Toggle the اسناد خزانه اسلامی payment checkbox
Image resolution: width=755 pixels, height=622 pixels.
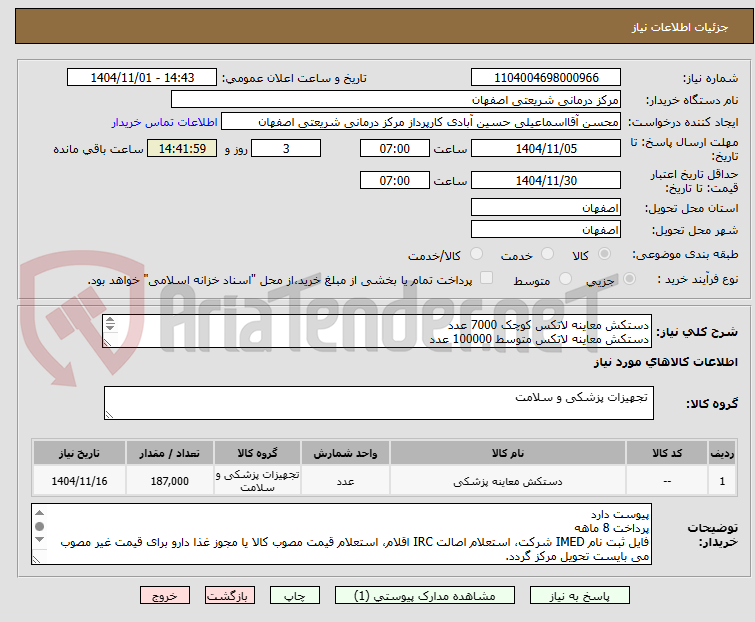point(487,278)
